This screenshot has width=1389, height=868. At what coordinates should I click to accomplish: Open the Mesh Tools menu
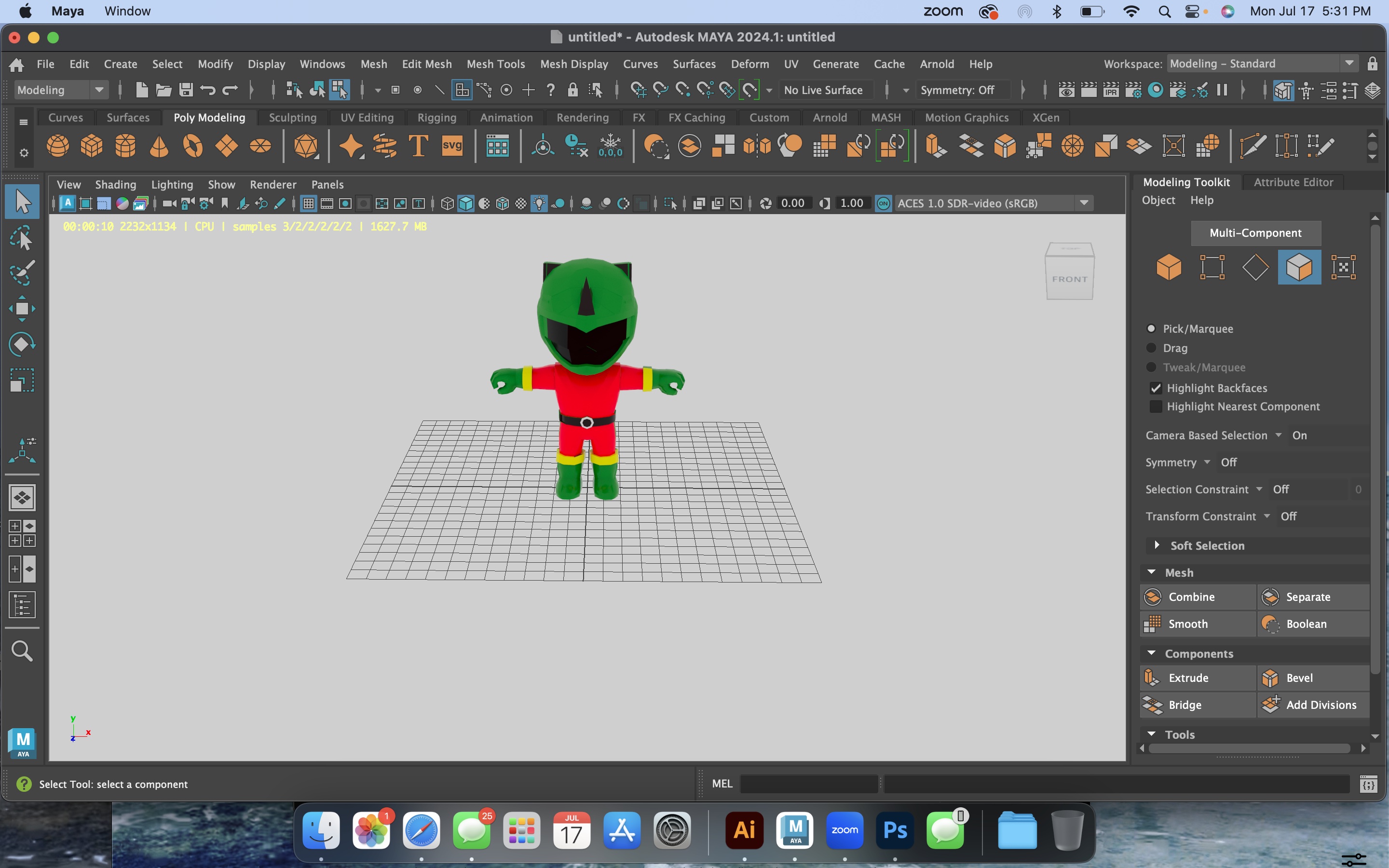(x=496, y=64)
